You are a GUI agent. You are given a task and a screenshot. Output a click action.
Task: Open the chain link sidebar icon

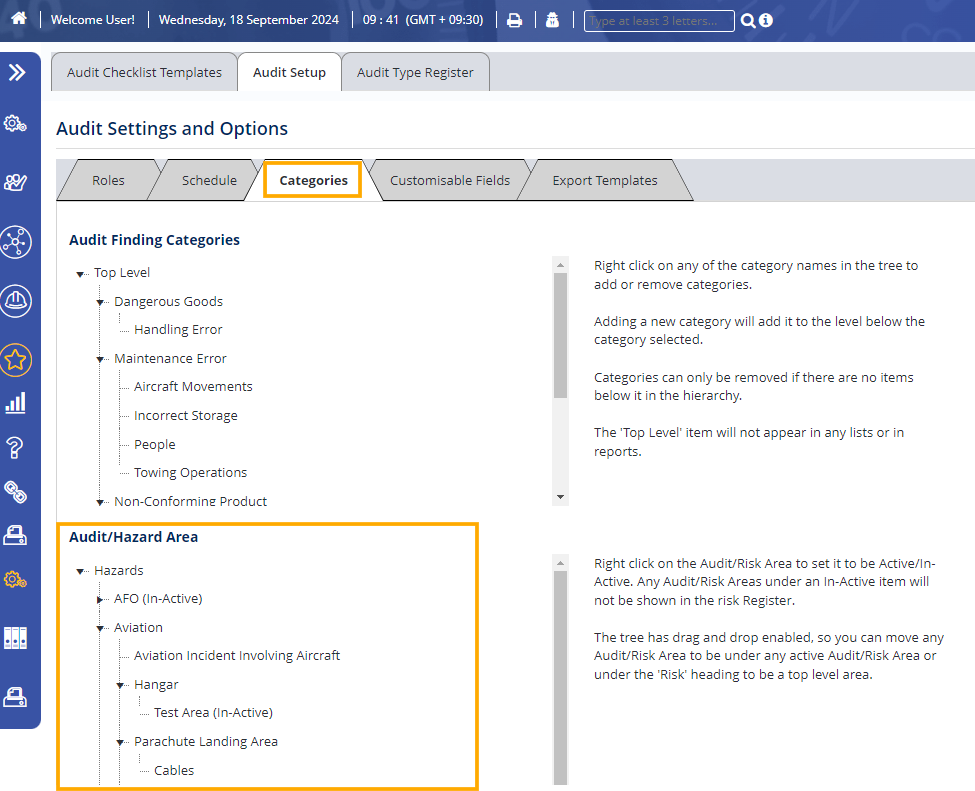coord(16,490)
